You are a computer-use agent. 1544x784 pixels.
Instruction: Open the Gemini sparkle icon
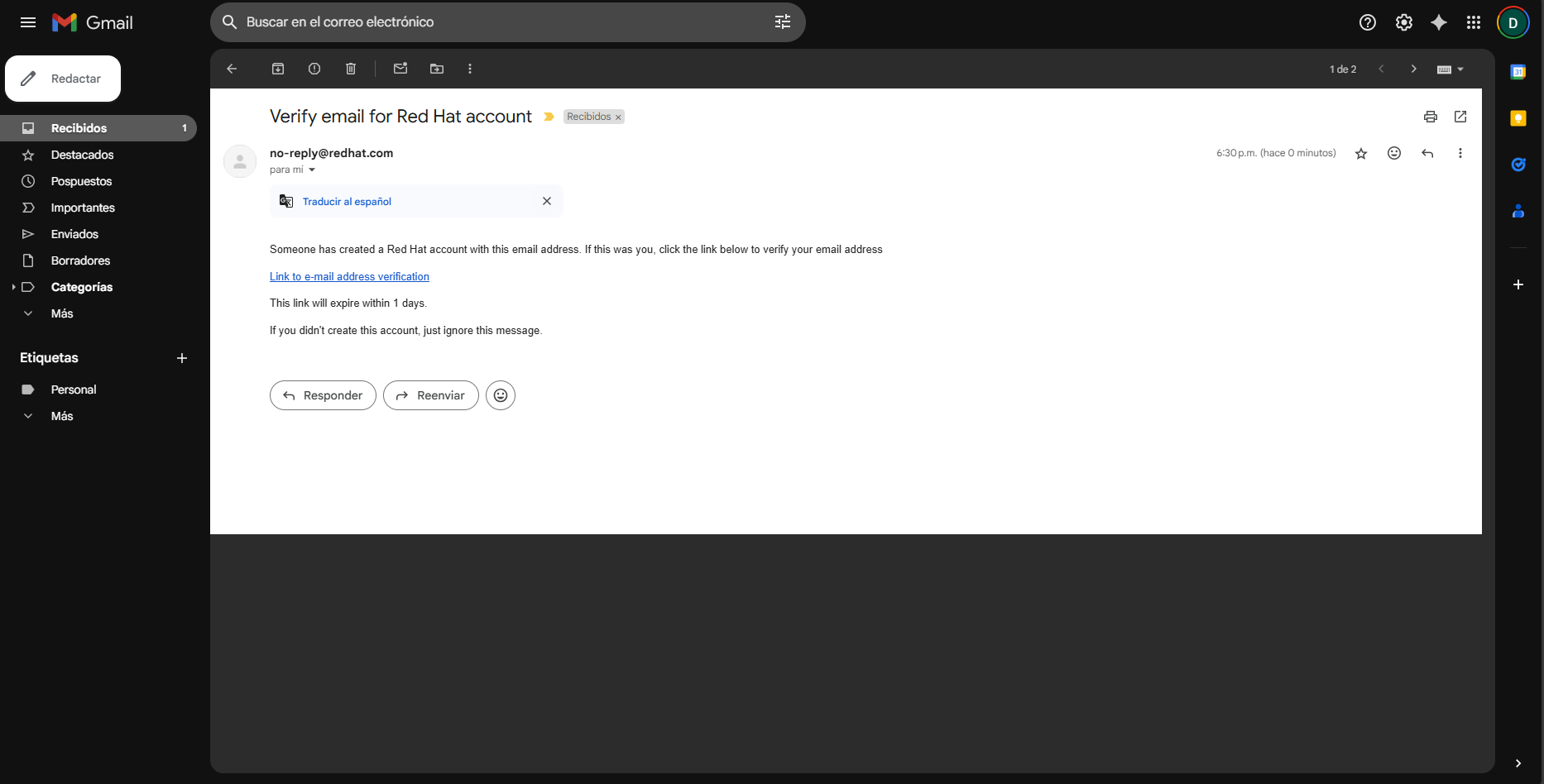[1439, 22]
